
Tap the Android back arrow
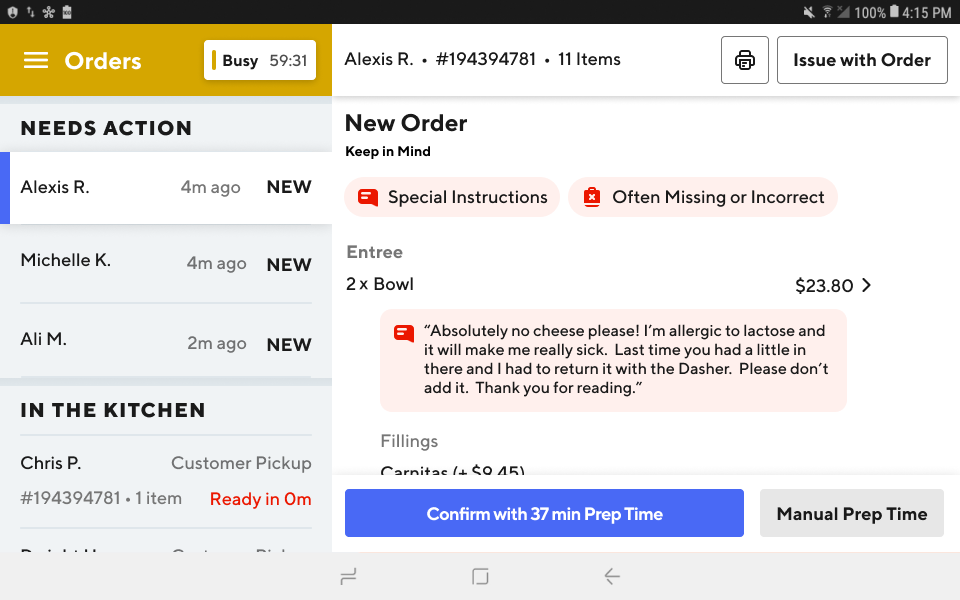612,576
